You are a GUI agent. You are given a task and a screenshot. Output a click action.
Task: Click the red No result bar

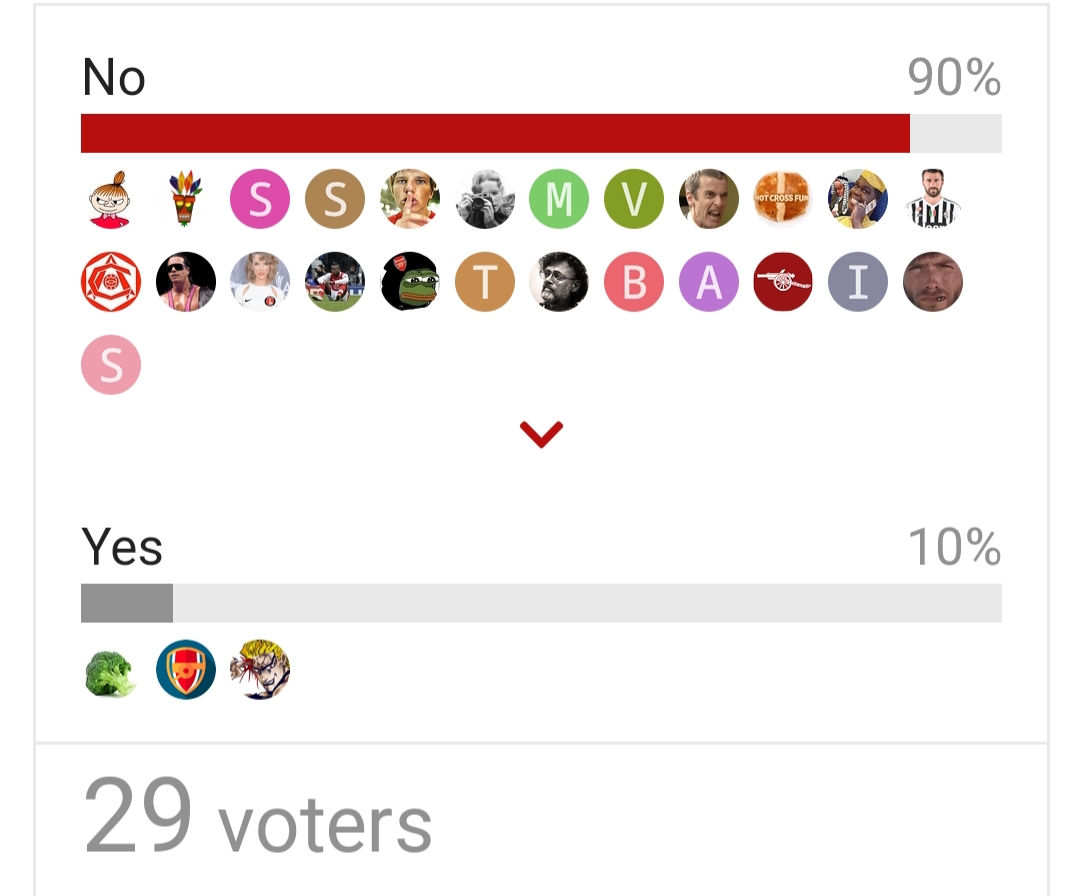pos(495,133)
